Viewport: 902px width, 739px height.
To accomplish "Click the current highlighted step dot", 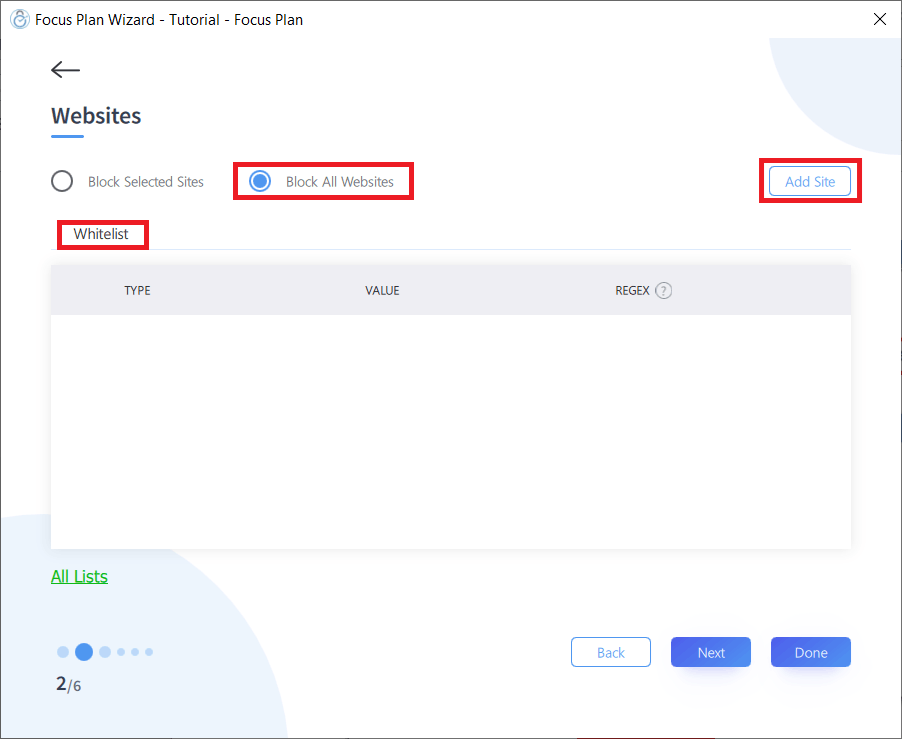I will [83, 651].
